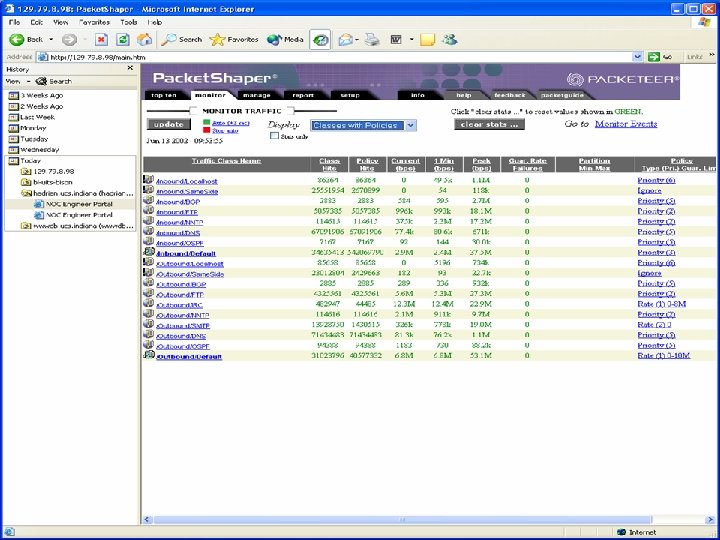Click the /Inbound/Localhost class icon
Viewport: 720px width, 540px height.
148,180
